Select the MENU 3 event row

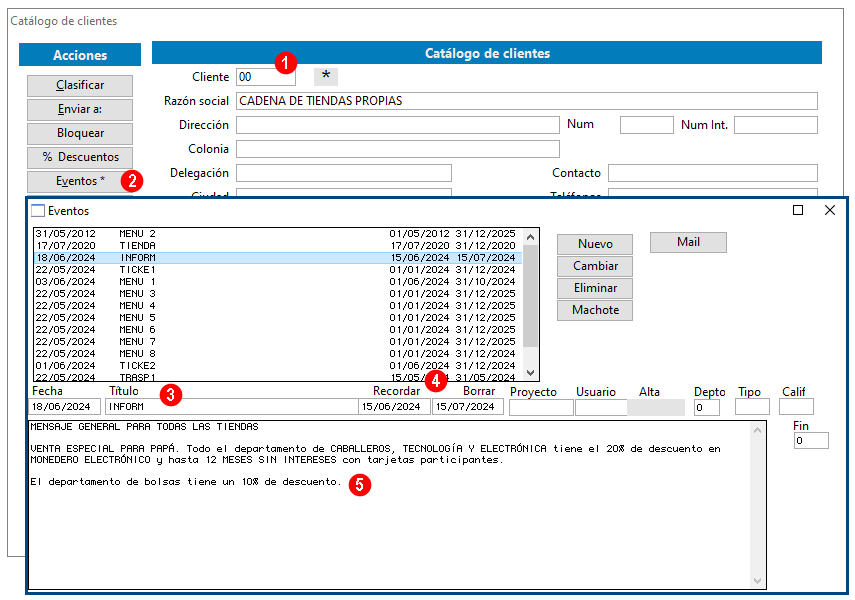click(x=278, y=294)
